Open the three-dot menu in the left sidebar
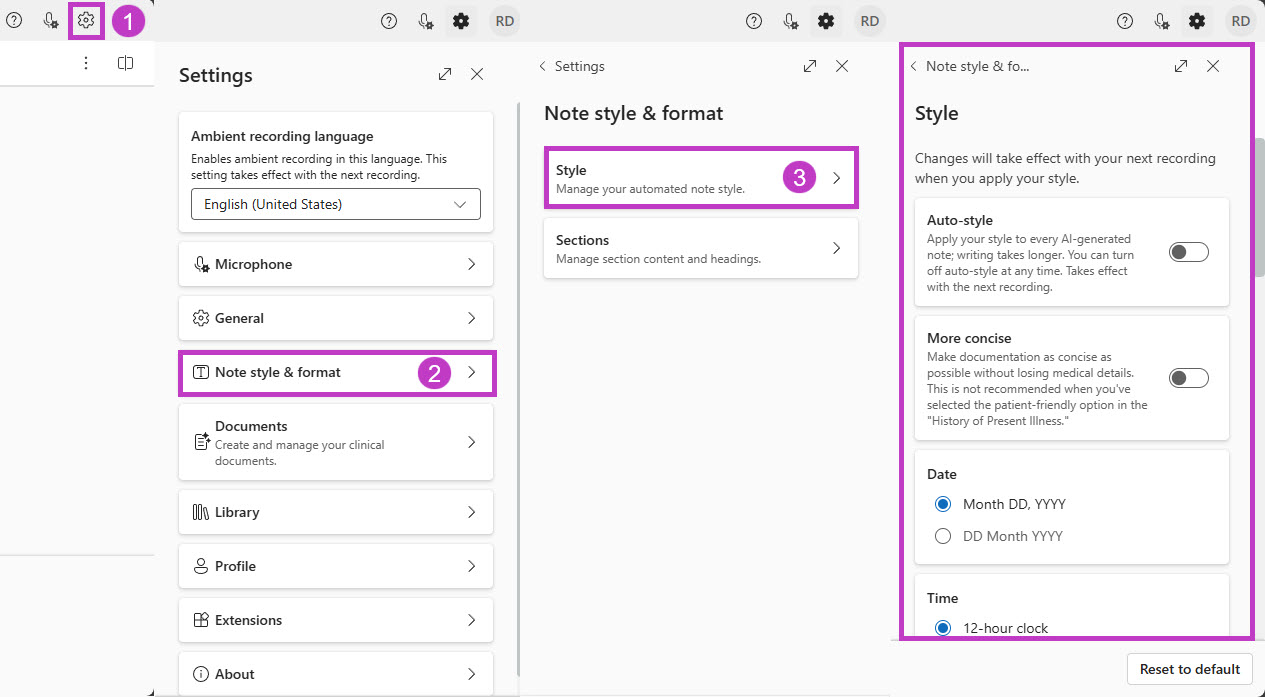This screenshot has height=697, width=1265. click(x=86, y=62)
